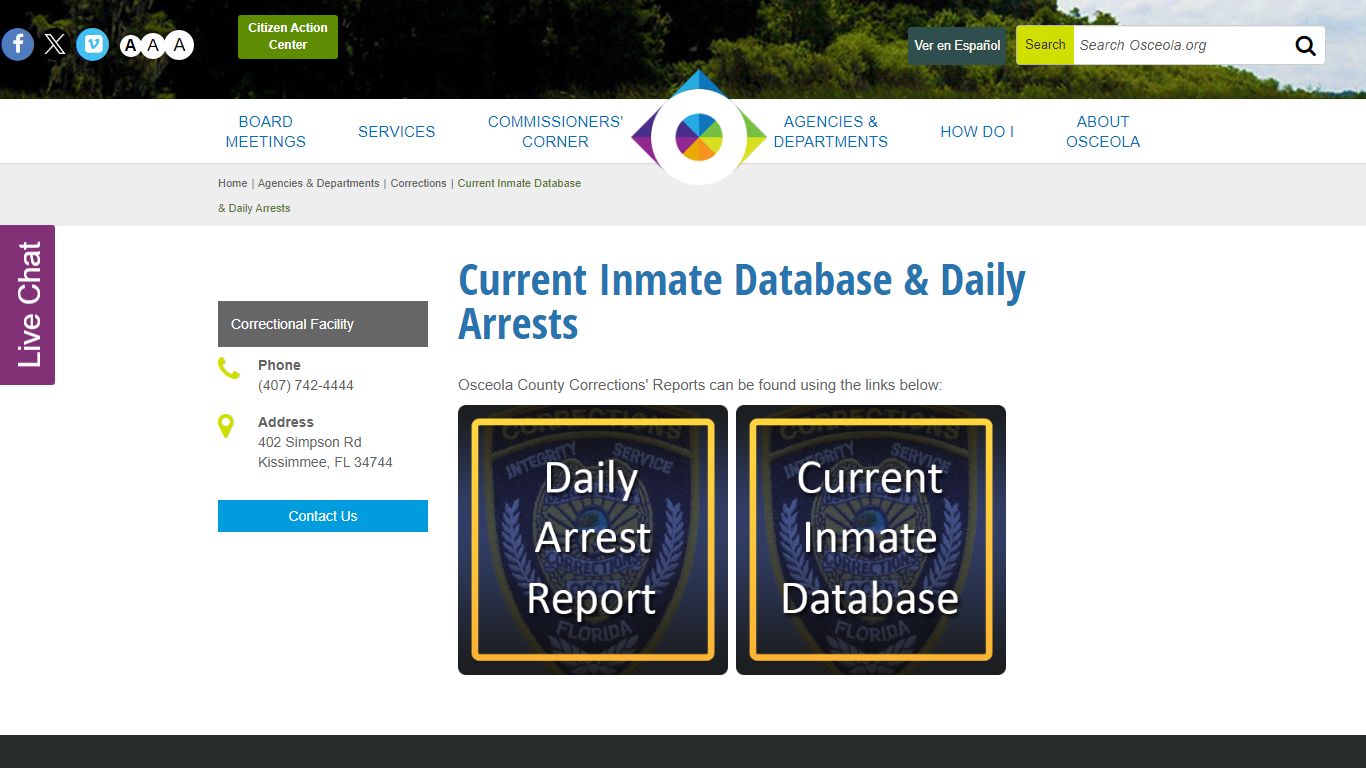Select the smallest font size 'A' icon

130,45
